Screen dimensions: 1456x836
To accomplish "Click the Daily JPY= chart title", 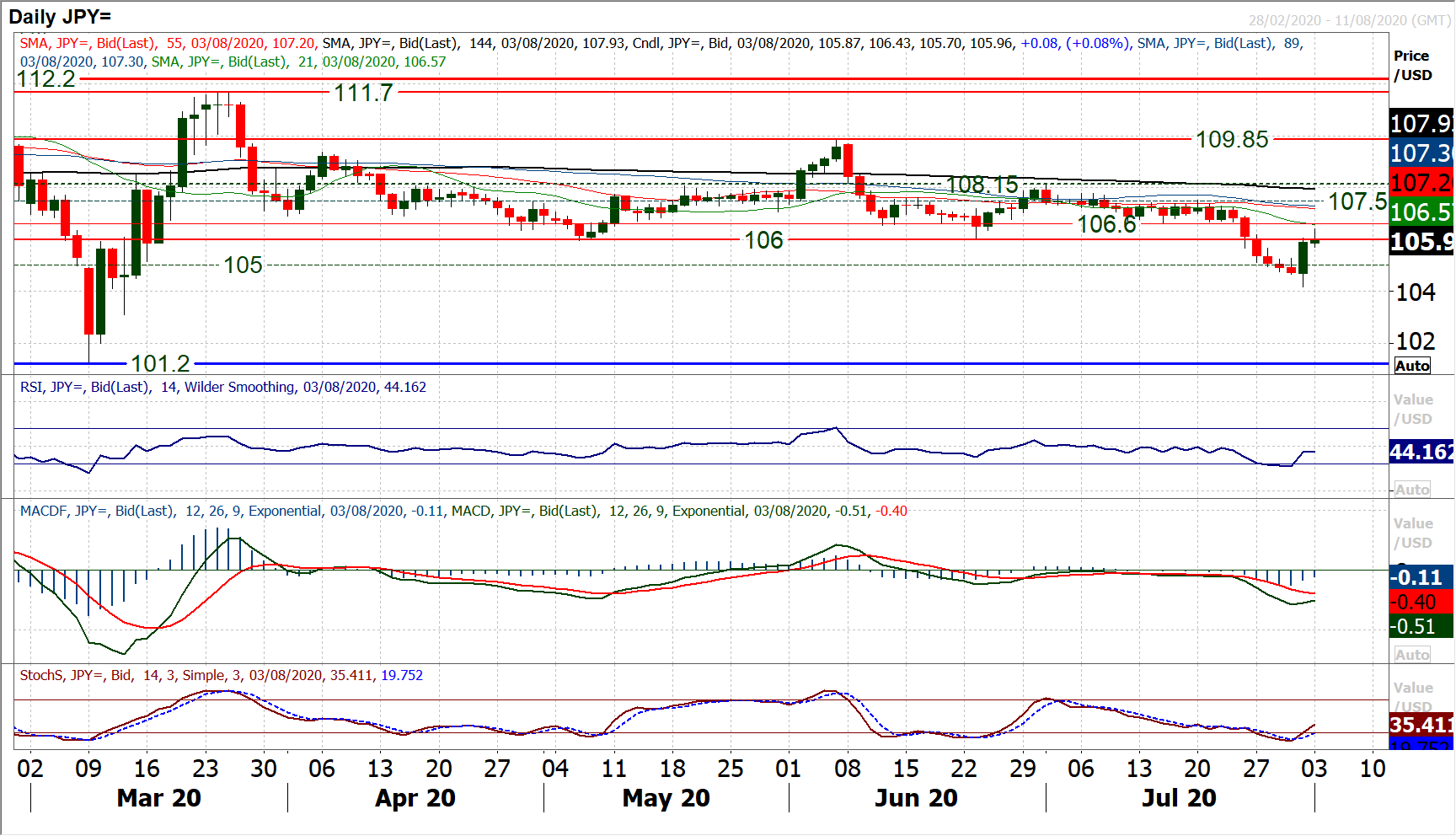I will (60, 17).
